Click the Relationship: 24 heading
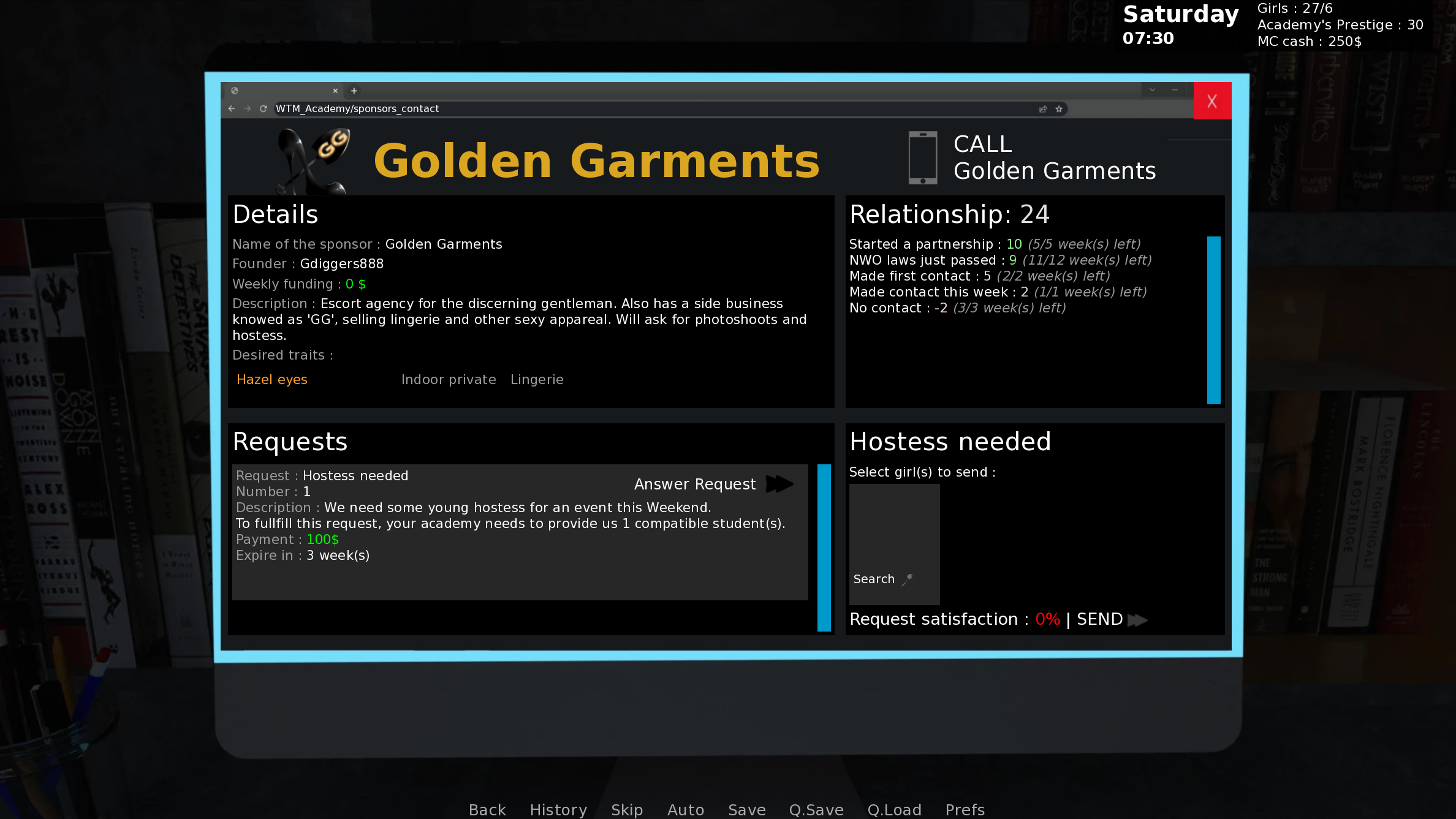 coord(949,214)
